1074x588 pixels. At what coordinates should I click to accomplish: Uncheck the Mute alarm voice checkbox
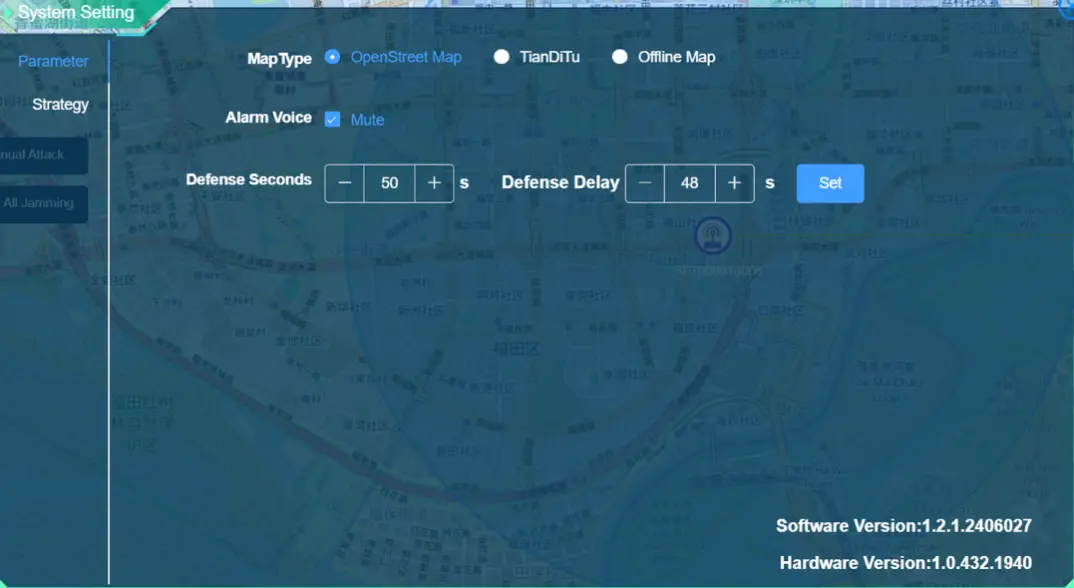pos(333,120)
